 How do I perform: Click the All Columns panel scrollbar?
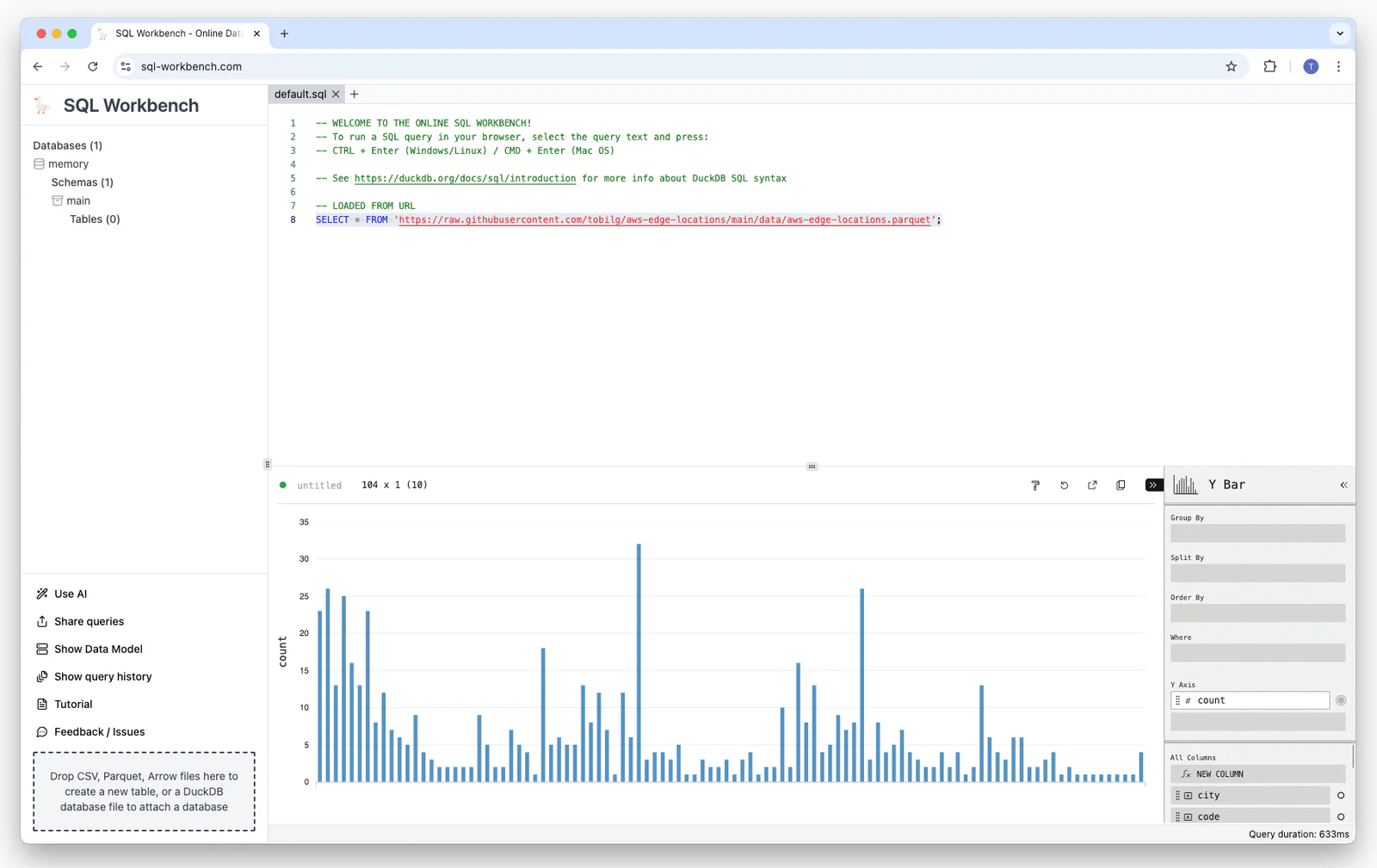coord(1353,757)
